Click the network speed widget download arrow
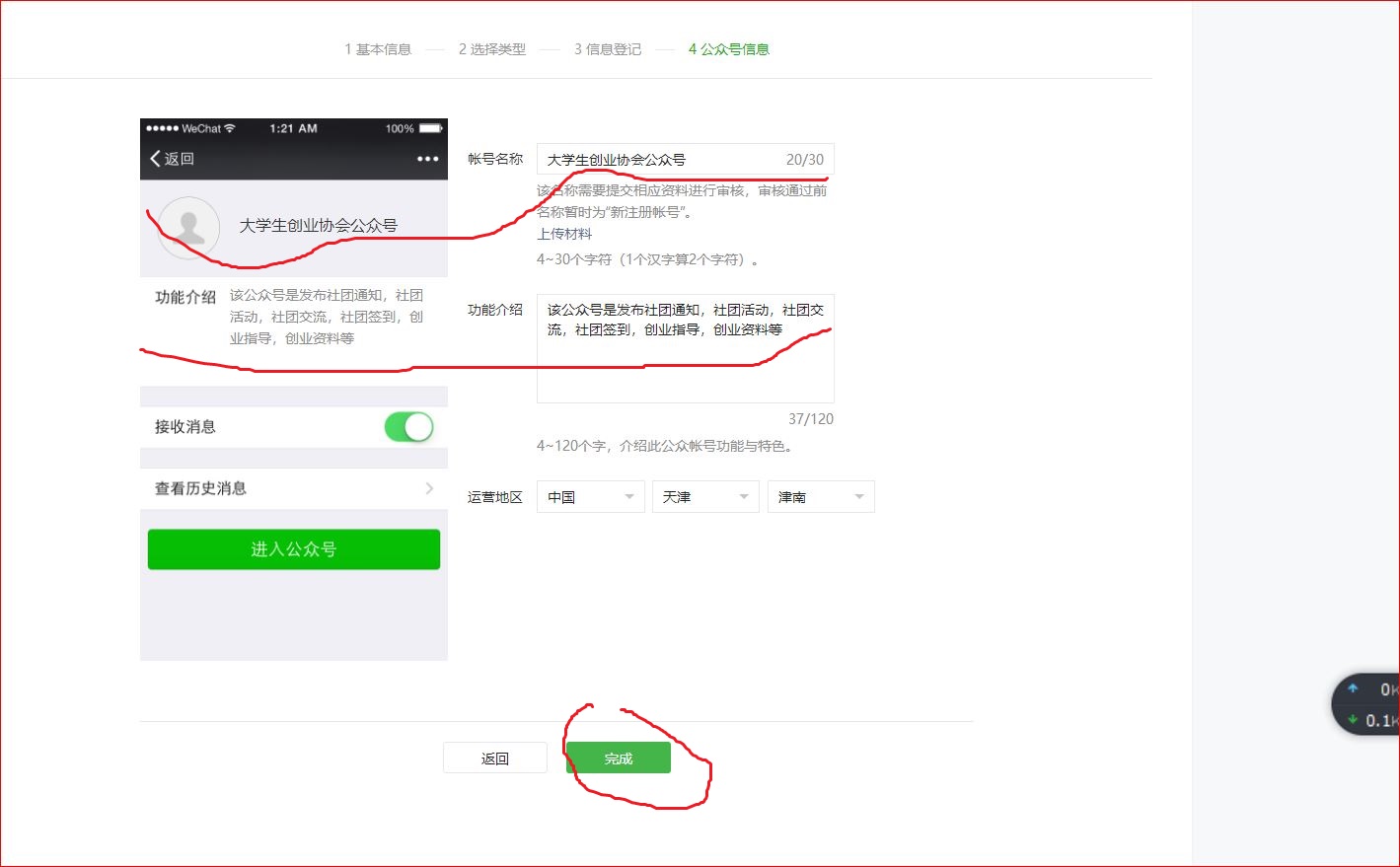 click(1353, 720)
